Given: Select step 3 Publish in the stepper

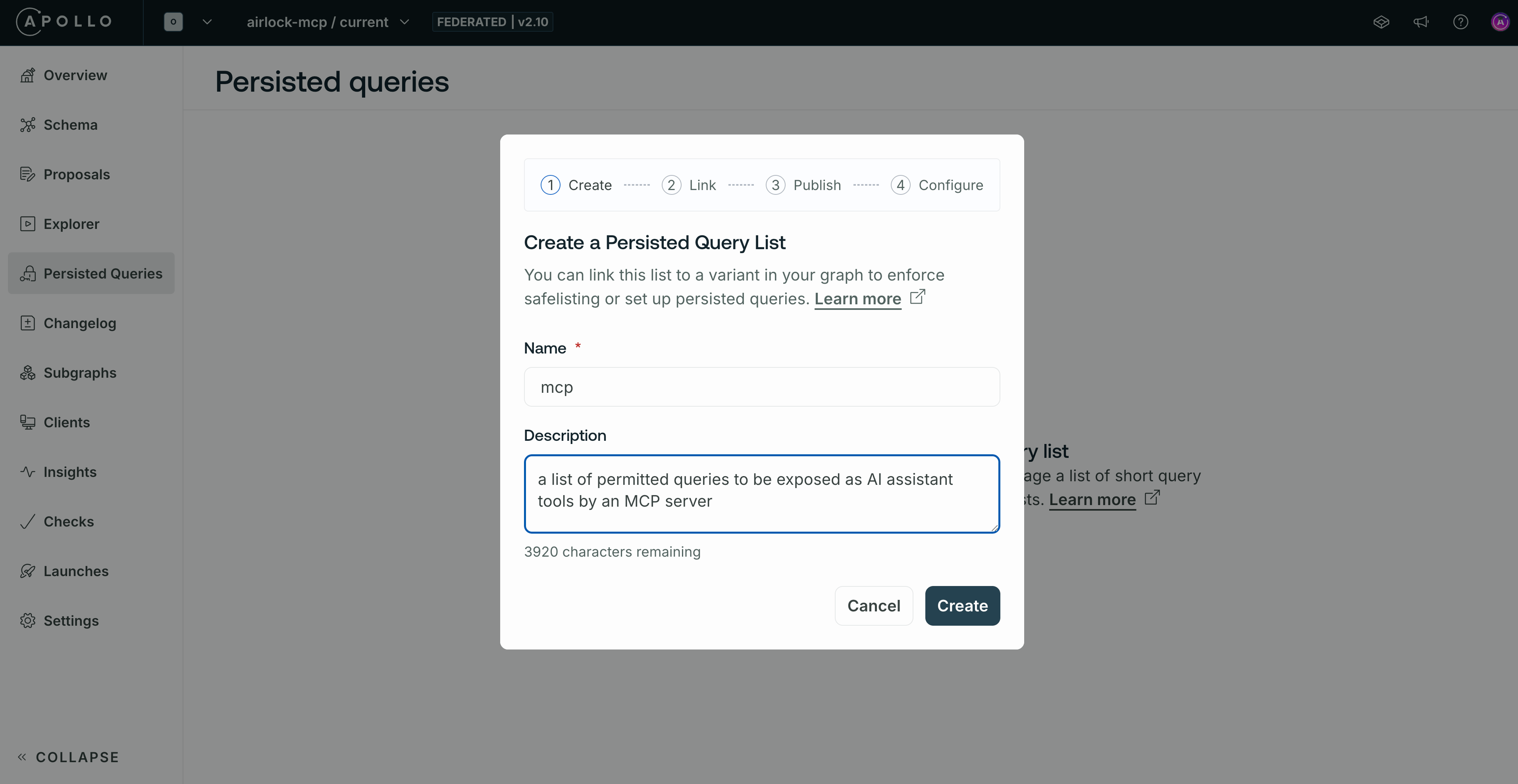Looking at the screenshot, I should [x=803, y=184].
